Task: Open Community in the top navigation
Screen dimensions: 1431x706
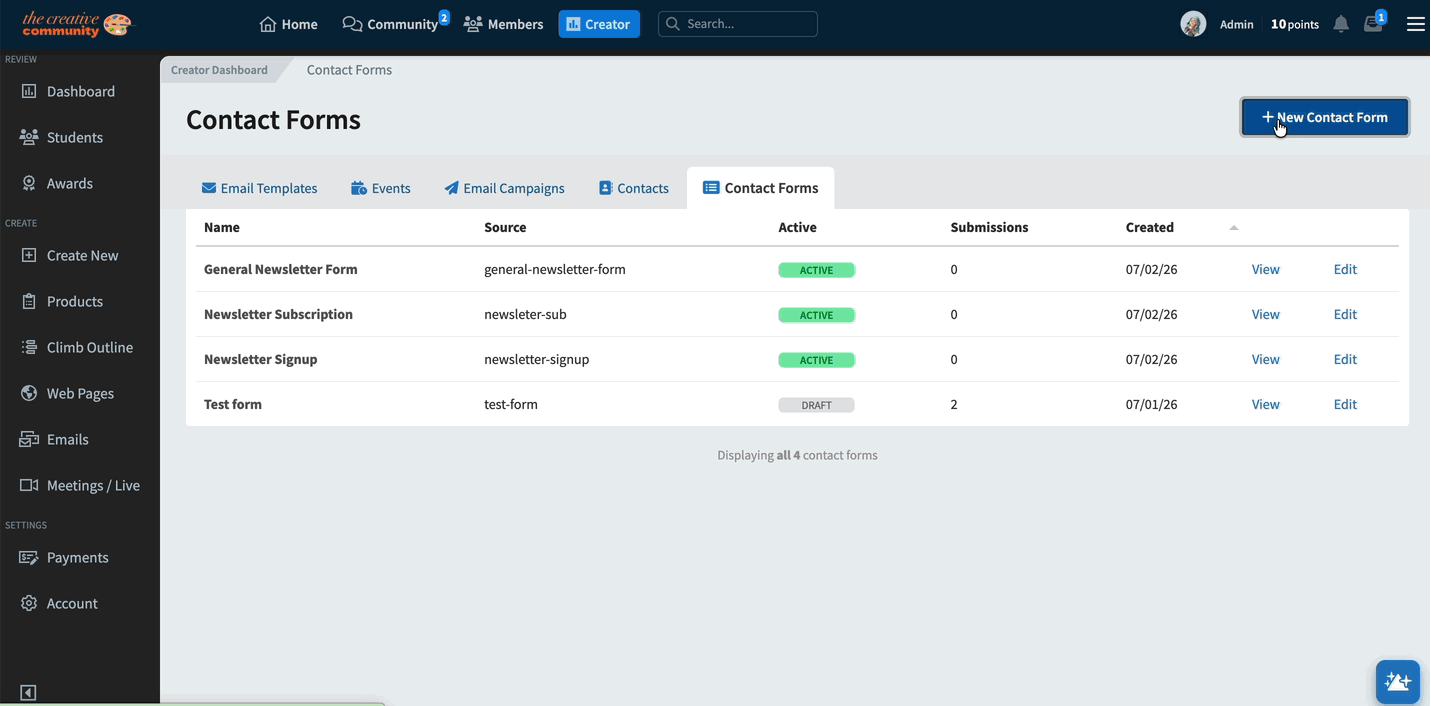Action: pyautogui.click(x=391, y=24)
